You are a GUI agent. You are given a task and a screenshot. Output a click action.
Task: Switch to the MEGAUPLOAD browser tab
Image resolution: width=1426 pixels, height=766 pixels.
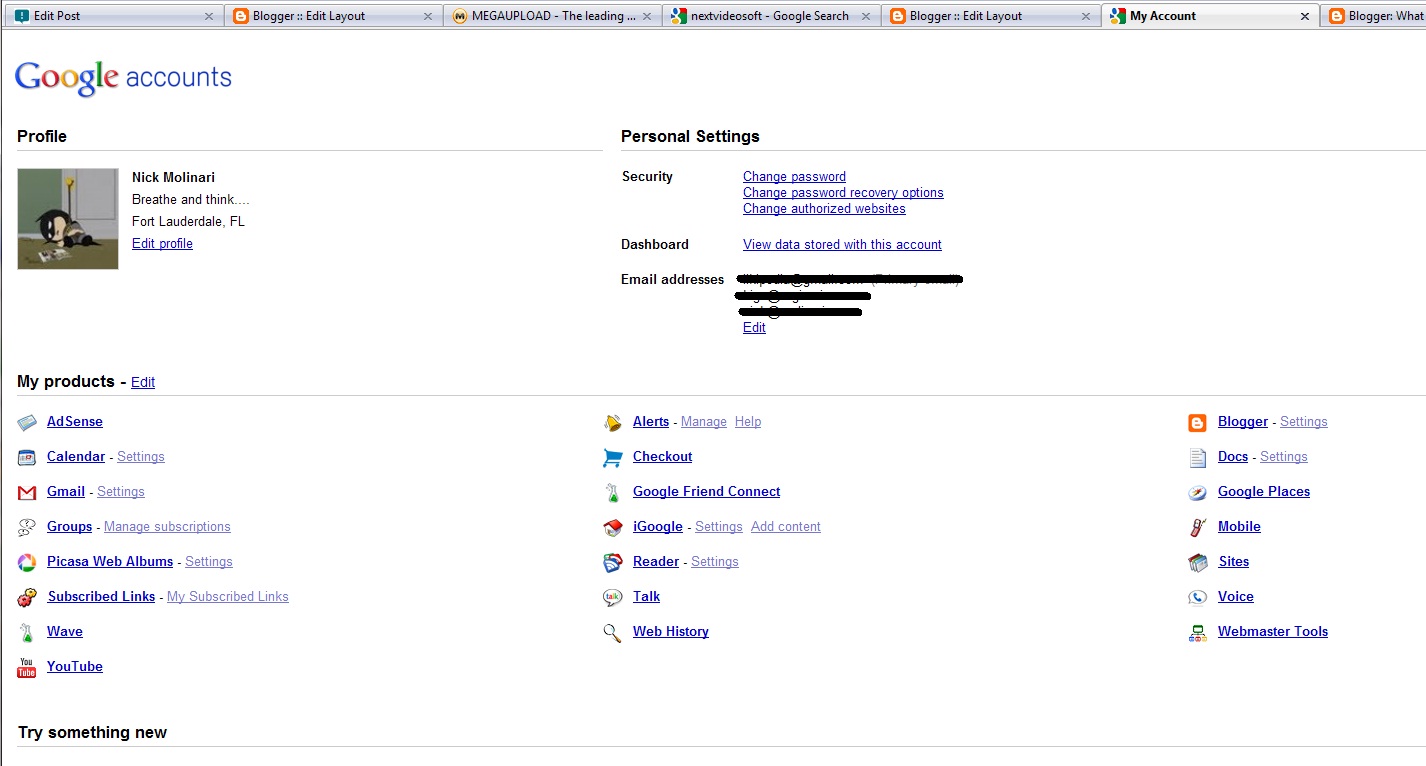click(552, 16)
